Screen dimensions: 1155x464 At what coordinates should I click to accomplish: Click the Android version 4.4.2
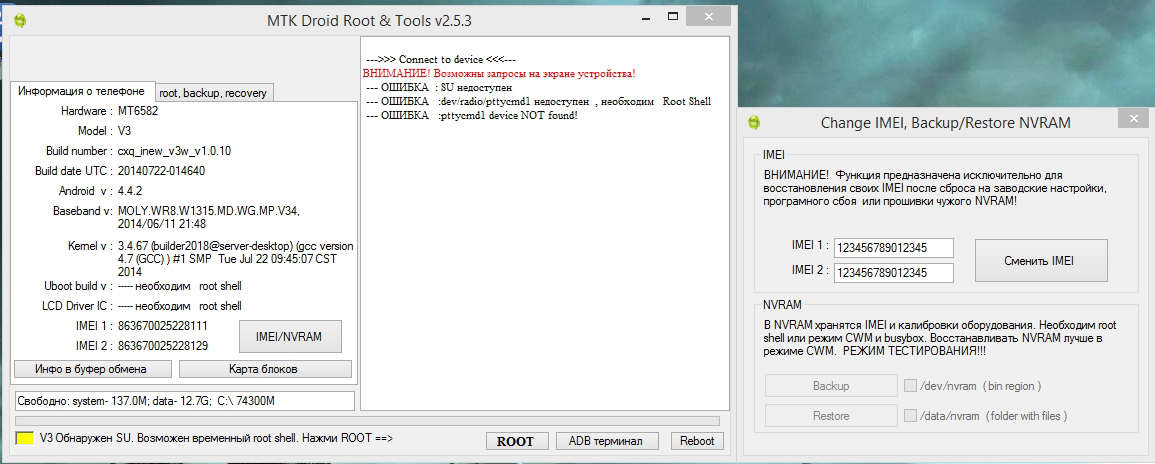click(132, 191)
